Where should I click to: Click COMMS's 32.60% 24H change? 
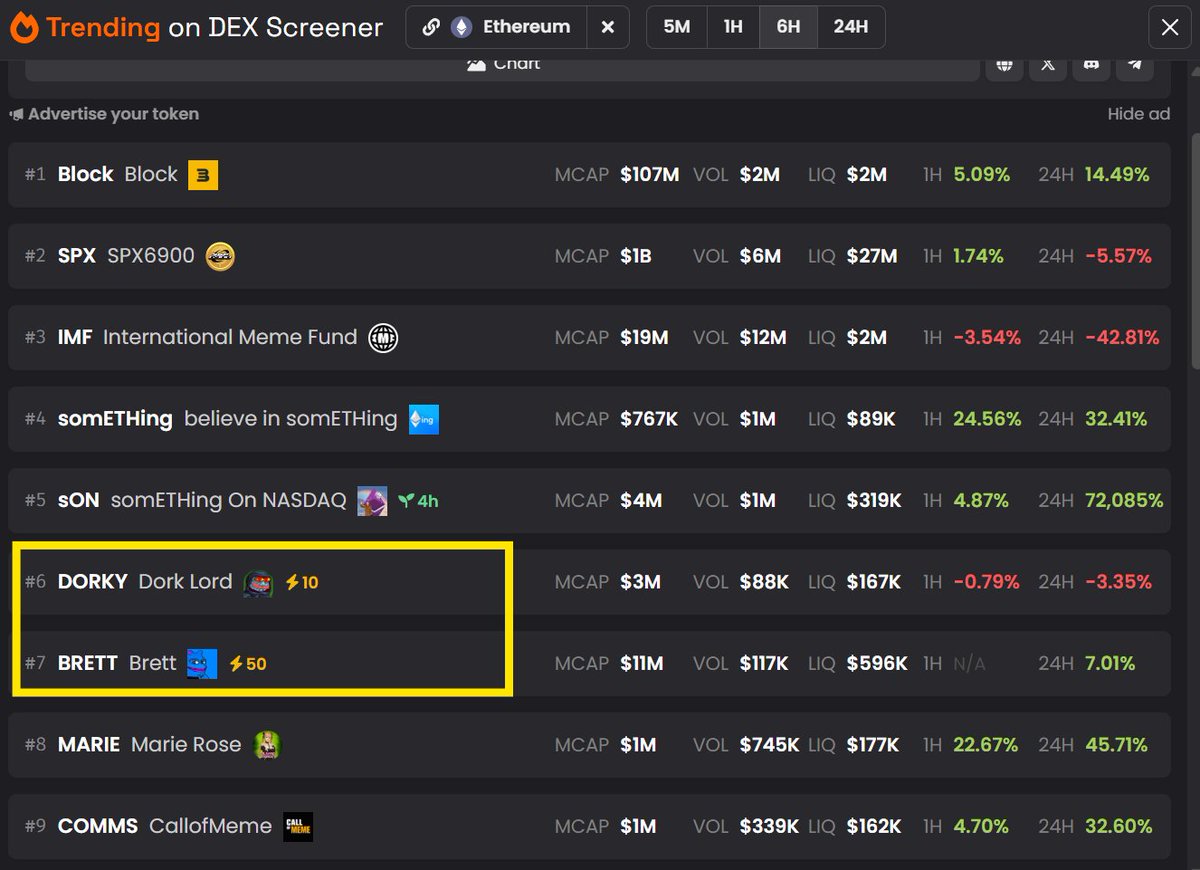(x=1119, y=826)
